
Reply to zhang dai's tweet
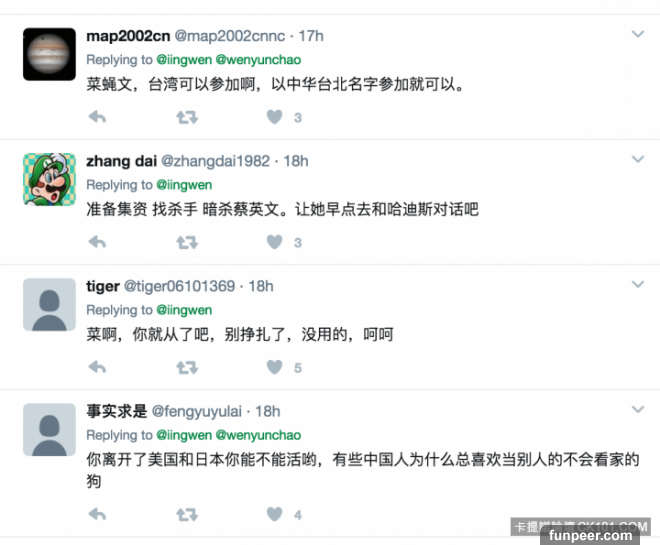point(97,242)
